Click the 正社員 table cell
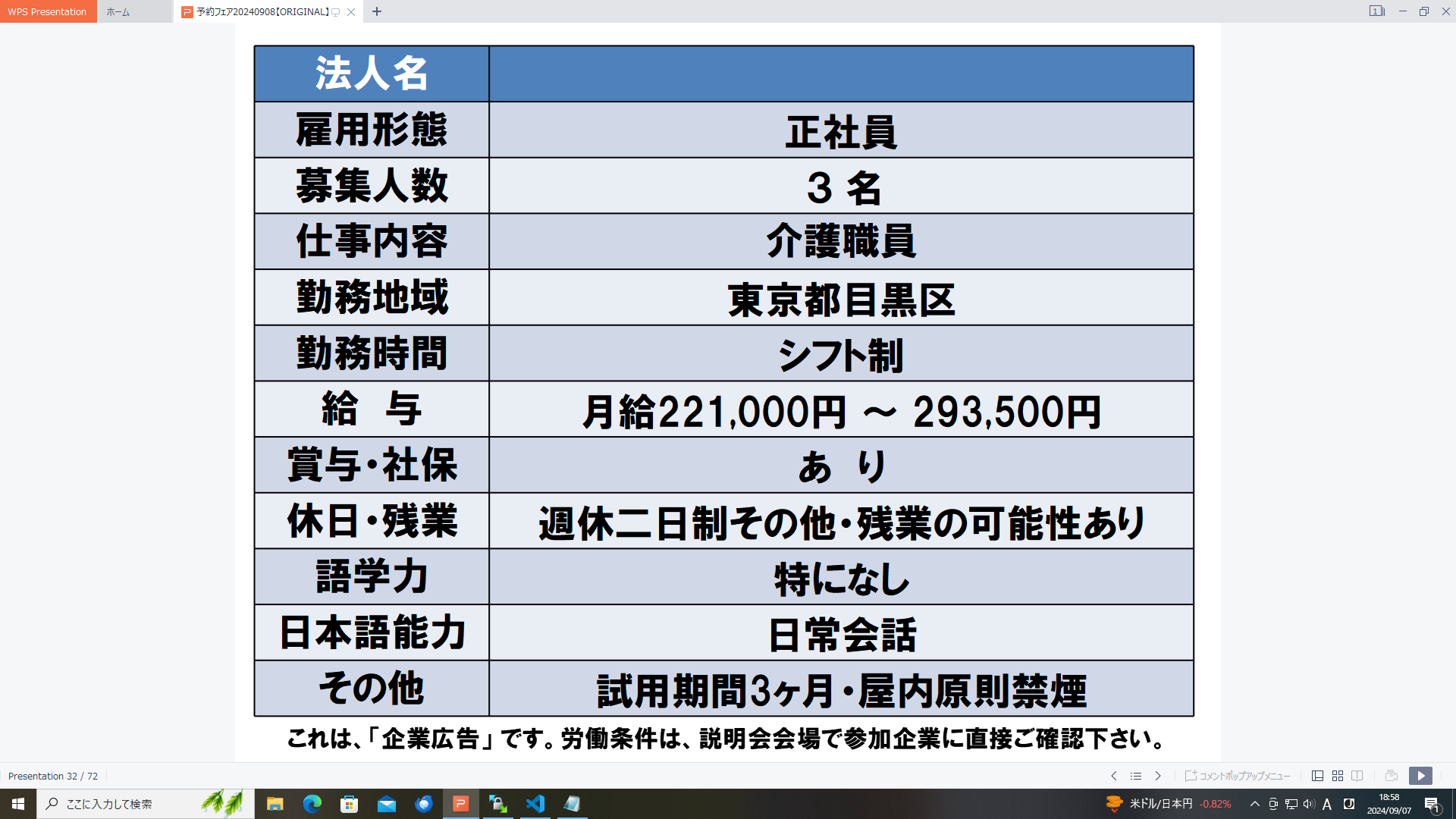The width and height of the screenshot is (1456, 819). tap(842, 130)
